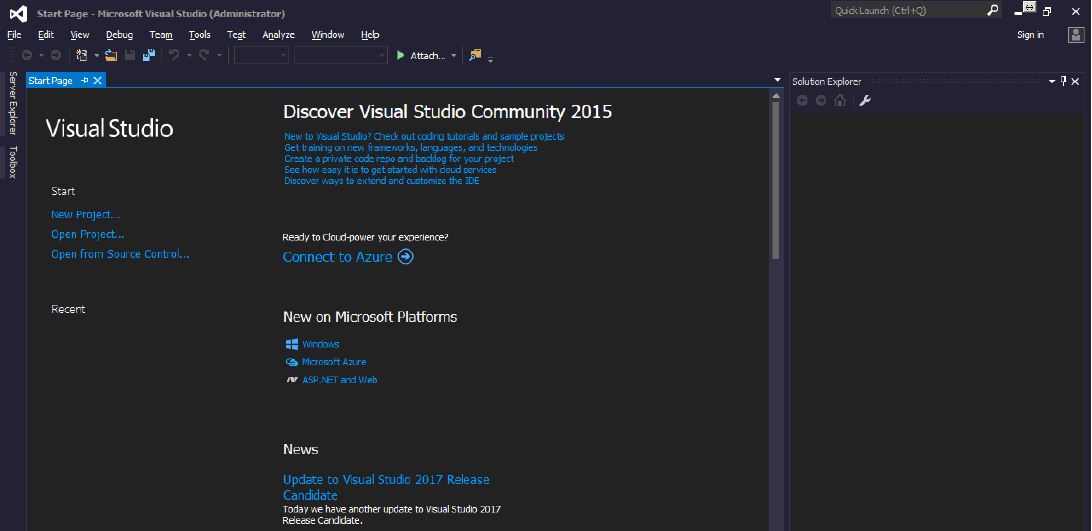Click the Connect to Azure link
The image size is (1092, 531).
click(x=338, y=257)
